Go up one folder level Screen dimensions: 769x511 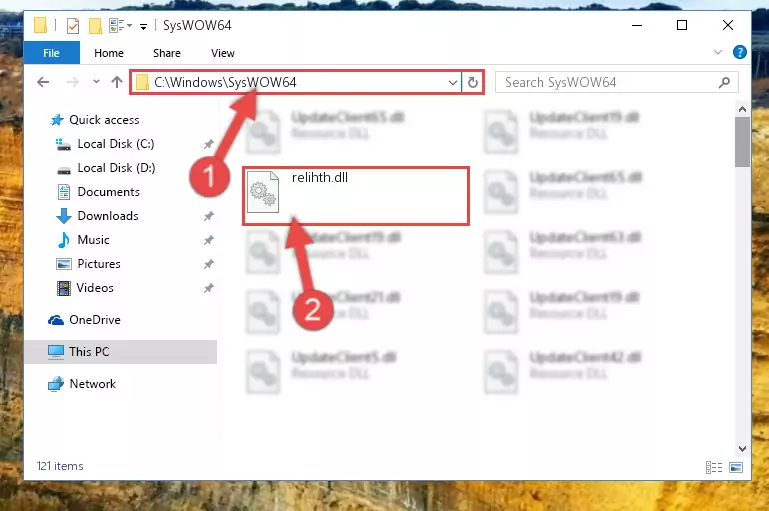coord(117,82)
